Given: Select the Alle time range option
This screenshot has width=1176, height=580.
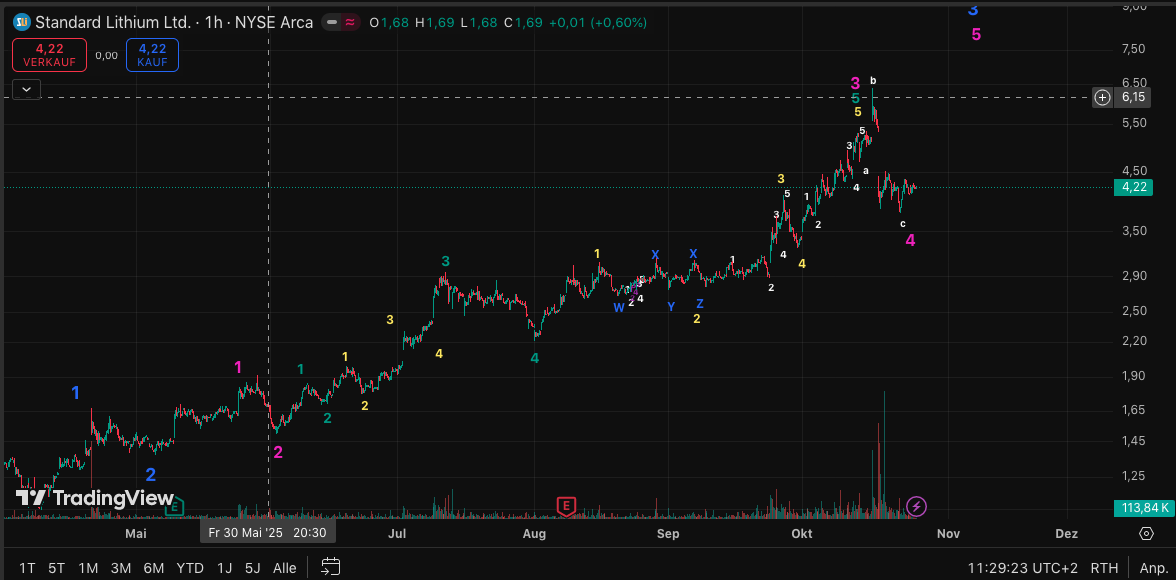Looking at the screenshot, I should [284, 568].
